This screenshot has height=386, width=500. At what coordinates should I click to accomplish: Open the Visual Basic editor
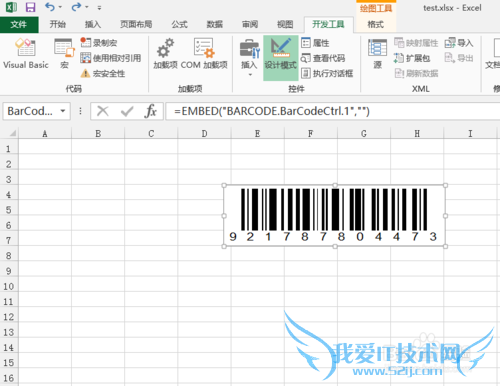(x=26, y=53)
